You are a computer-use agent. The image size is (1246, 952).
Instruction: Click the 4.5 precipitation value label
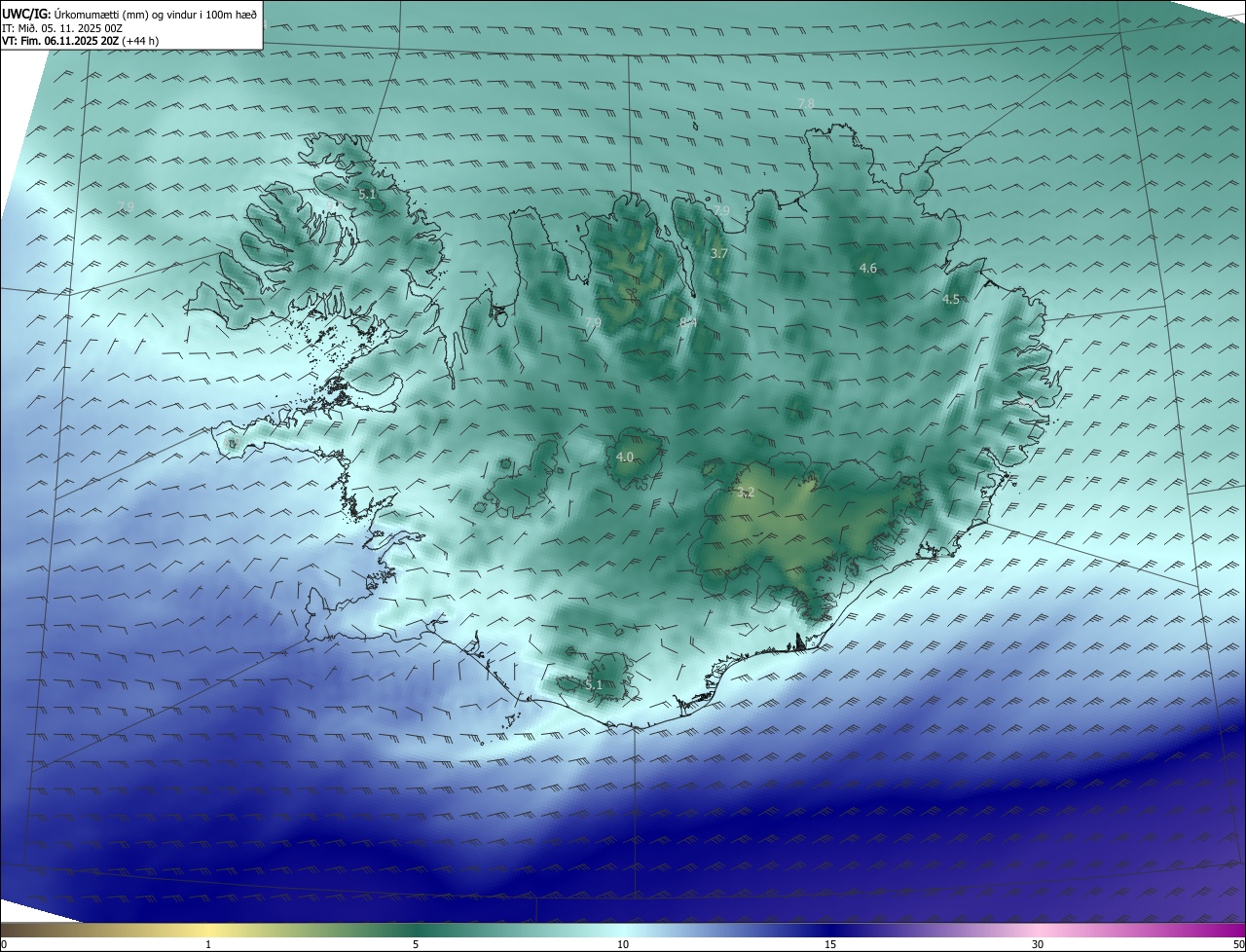[951, 300]
